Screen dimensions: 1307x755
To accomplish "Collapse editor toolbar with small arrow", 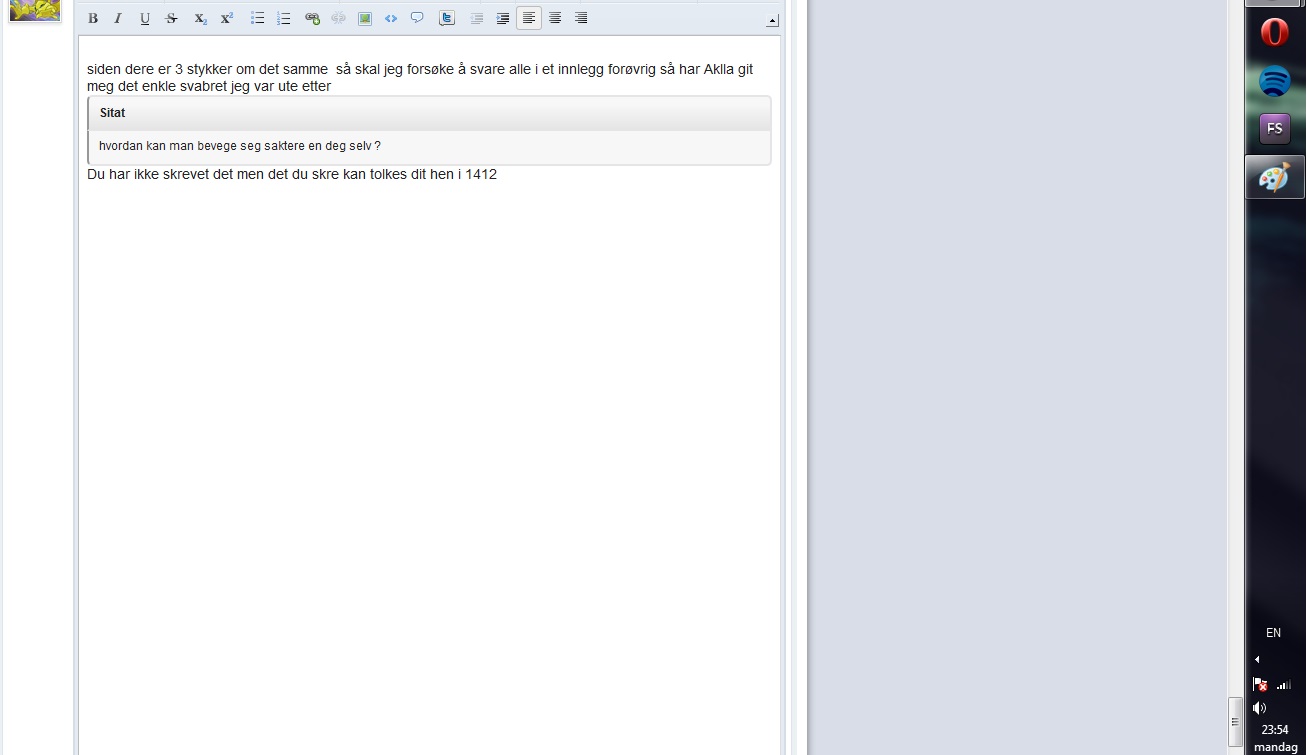I will point(772,21).
